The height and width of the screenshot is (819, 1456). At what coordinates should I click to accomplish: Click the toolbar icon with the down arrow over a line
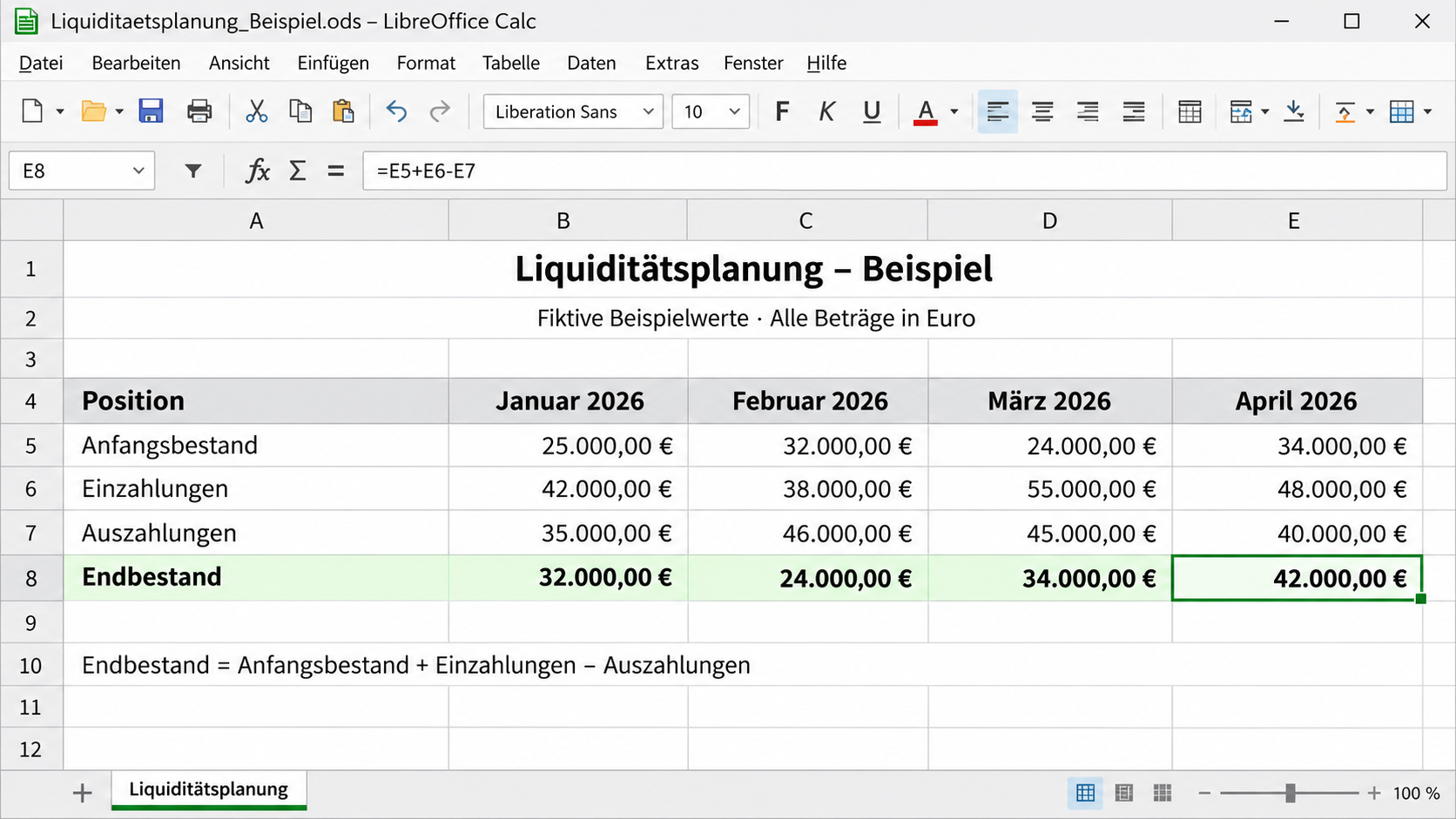(x=1294, y=111)
